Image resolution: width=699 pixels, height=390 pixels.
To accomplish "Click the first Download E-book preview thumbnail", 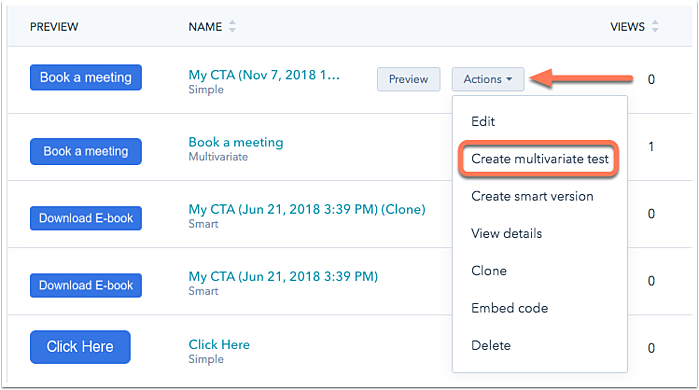I will [86, 218].
